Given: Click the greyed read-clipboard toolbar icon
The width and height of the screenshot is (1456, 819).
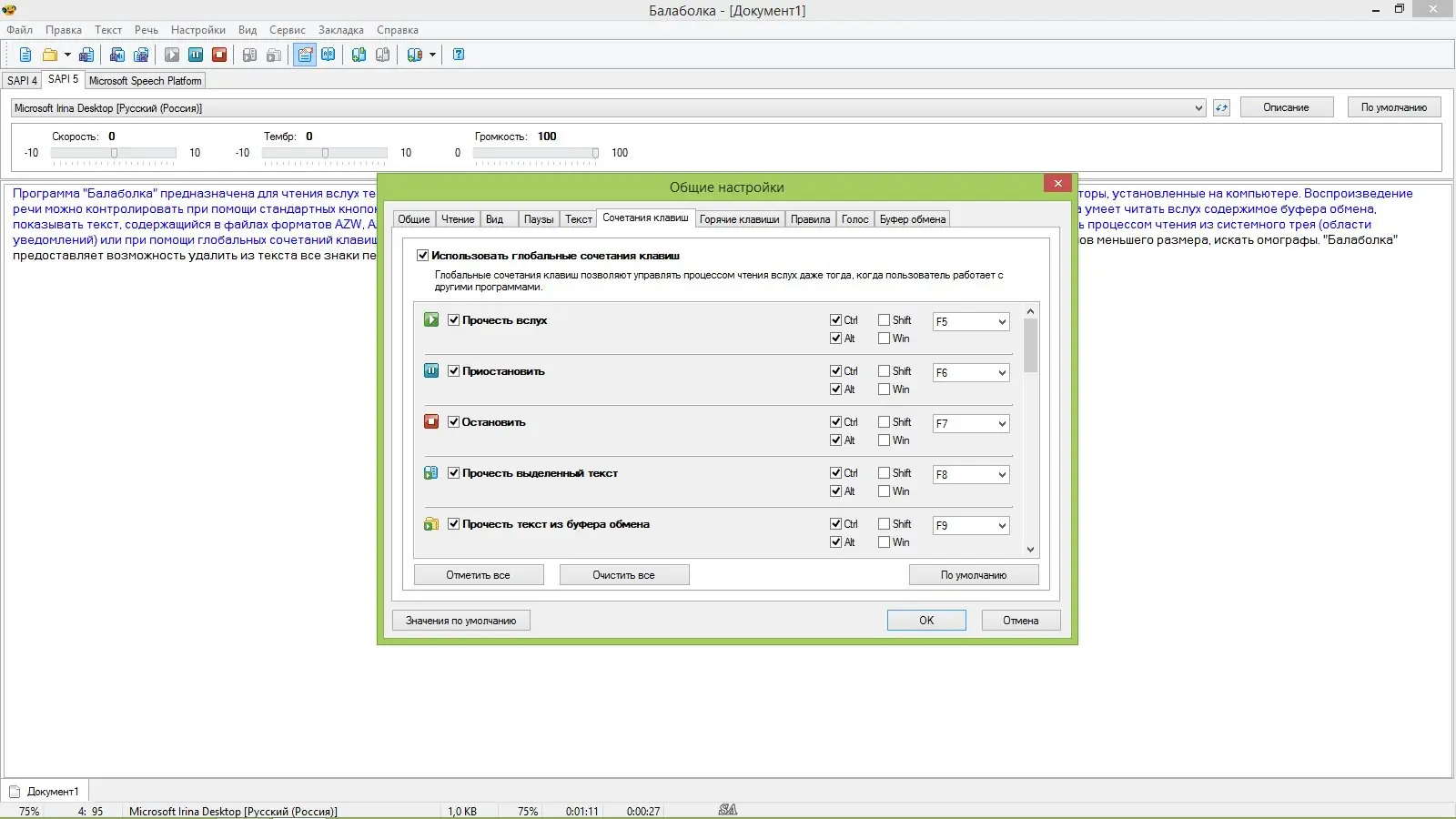Looking at the screenshot, I should [x=273, y=55].
